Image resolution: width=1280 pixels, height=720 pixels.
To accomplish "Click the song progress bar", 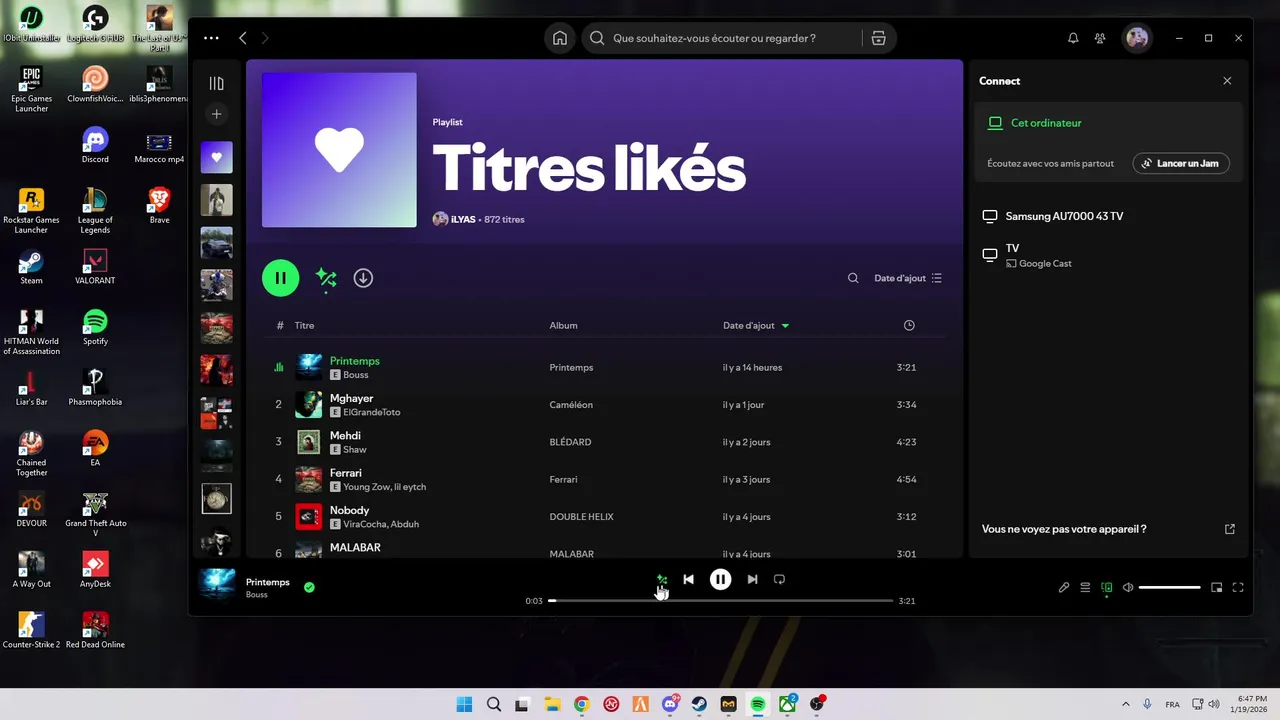I will tap(720, 601).
